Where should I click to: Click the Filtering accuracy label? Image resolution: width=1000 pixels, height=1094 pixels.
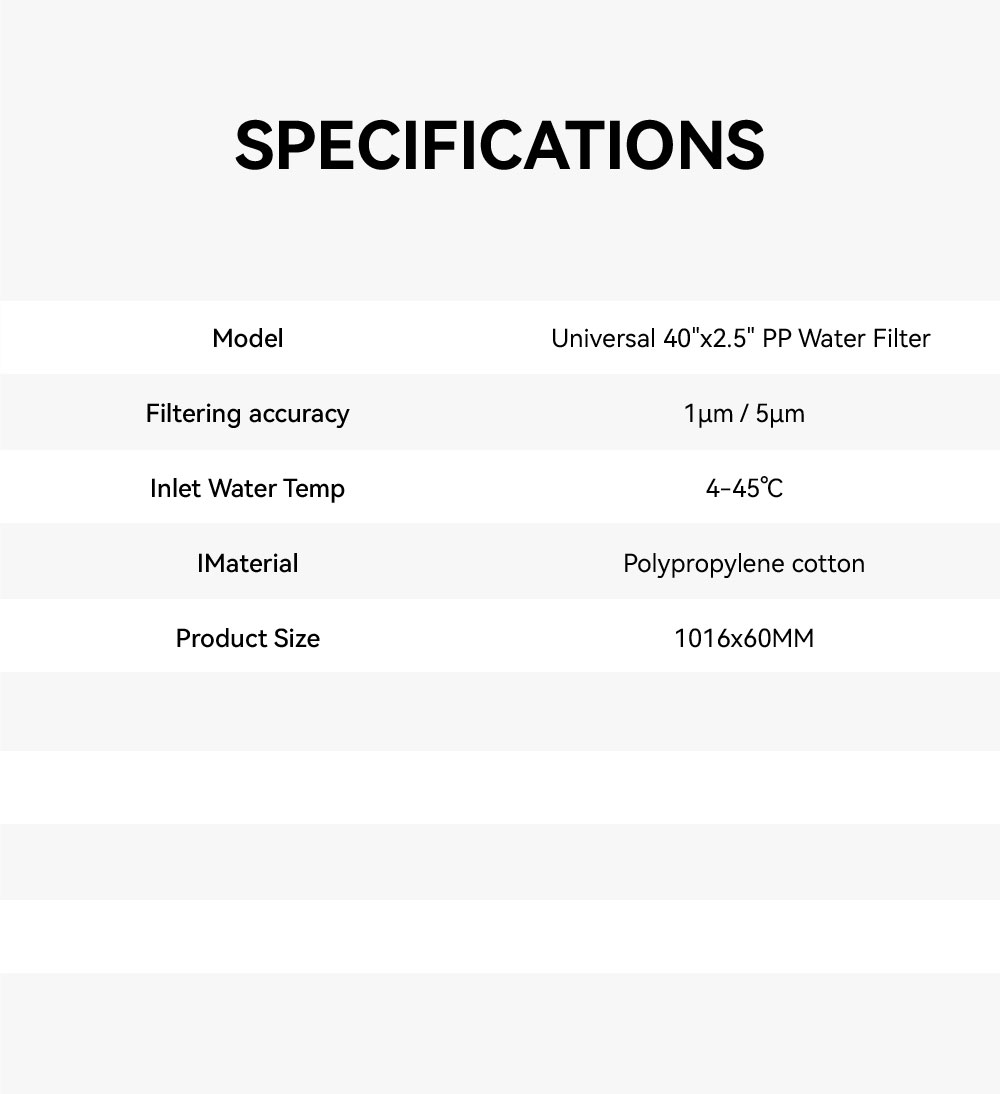click(x=248, y=413)
